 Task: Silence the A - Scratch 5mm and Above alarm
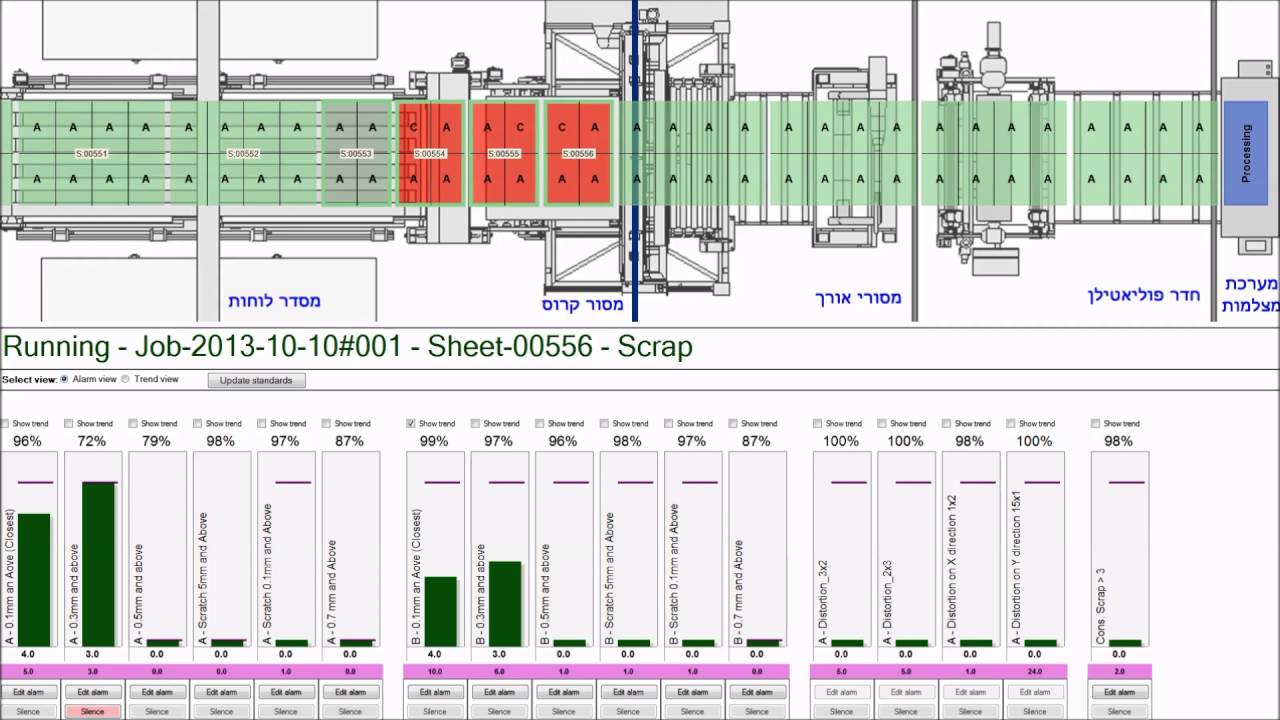pos(221,711)
